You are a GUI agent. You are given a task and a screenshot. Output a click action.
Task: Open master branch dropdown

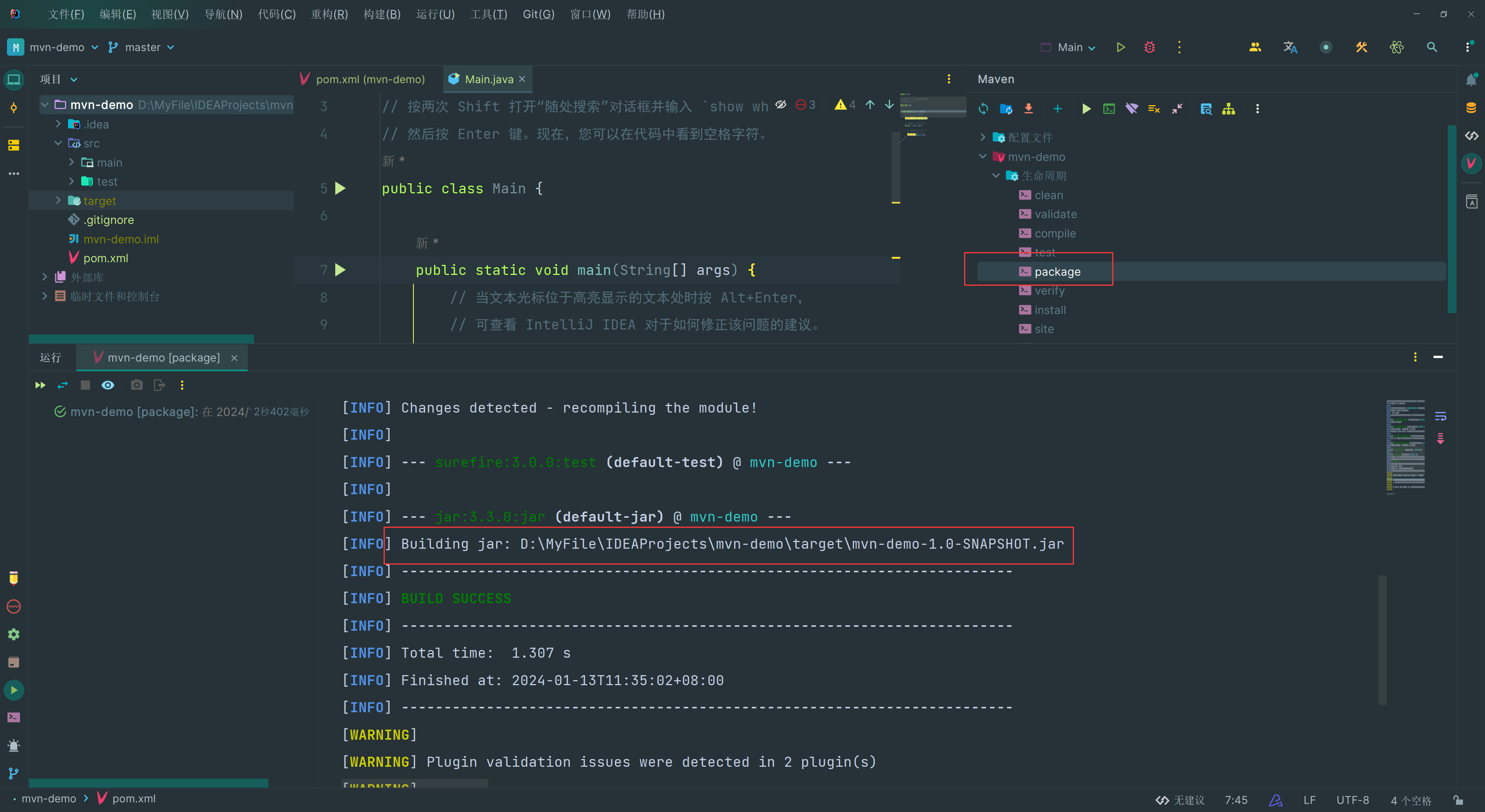click(x=141, y=47)
